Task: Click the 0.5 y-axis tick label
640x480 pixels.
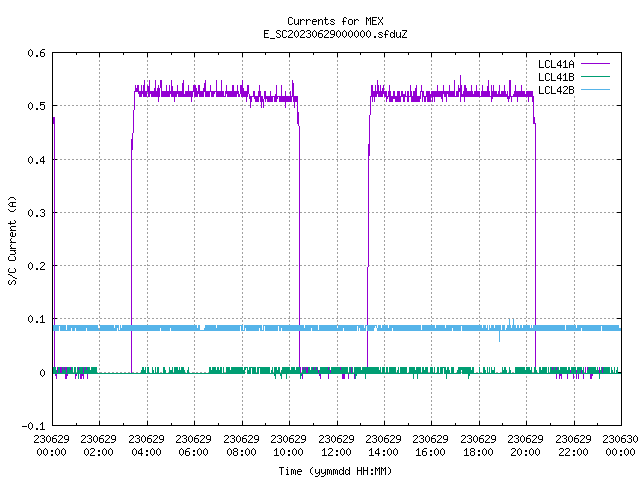Action: (x=36, y=106)
